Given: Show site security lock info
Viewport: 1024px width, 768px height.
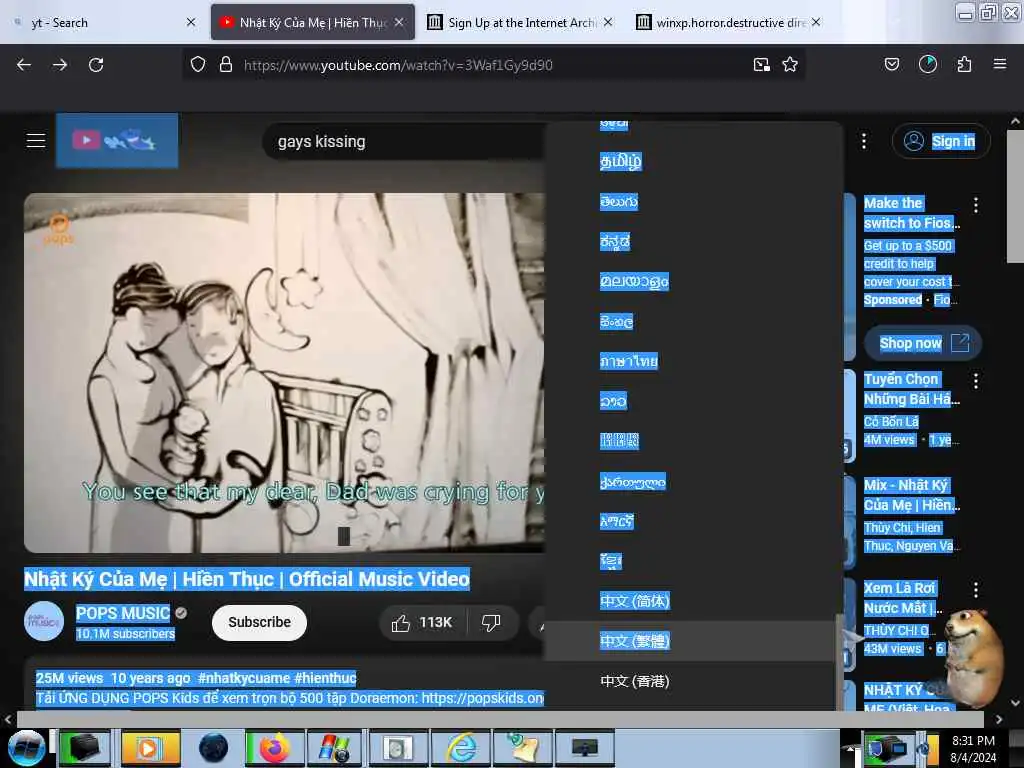Looking at the screenshot, I should coord(226,65).
